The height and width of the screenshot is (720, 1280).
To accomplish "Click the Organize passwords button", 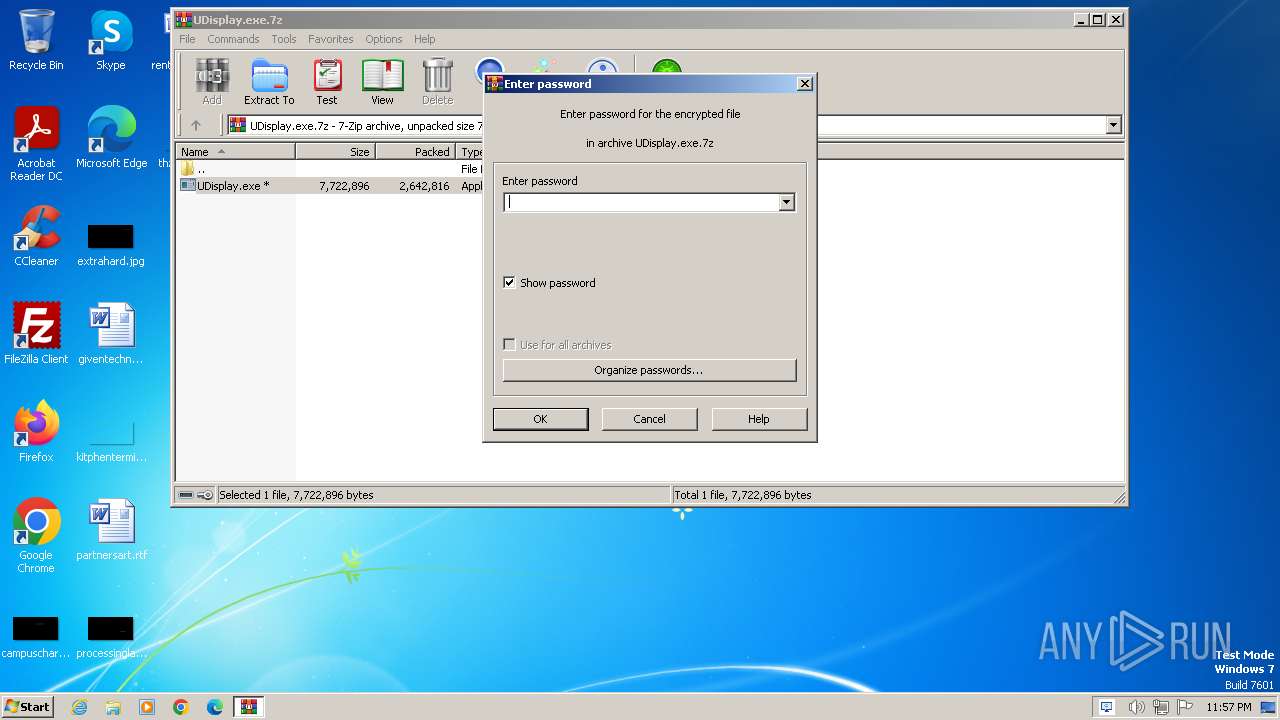I will pos(649,370).
